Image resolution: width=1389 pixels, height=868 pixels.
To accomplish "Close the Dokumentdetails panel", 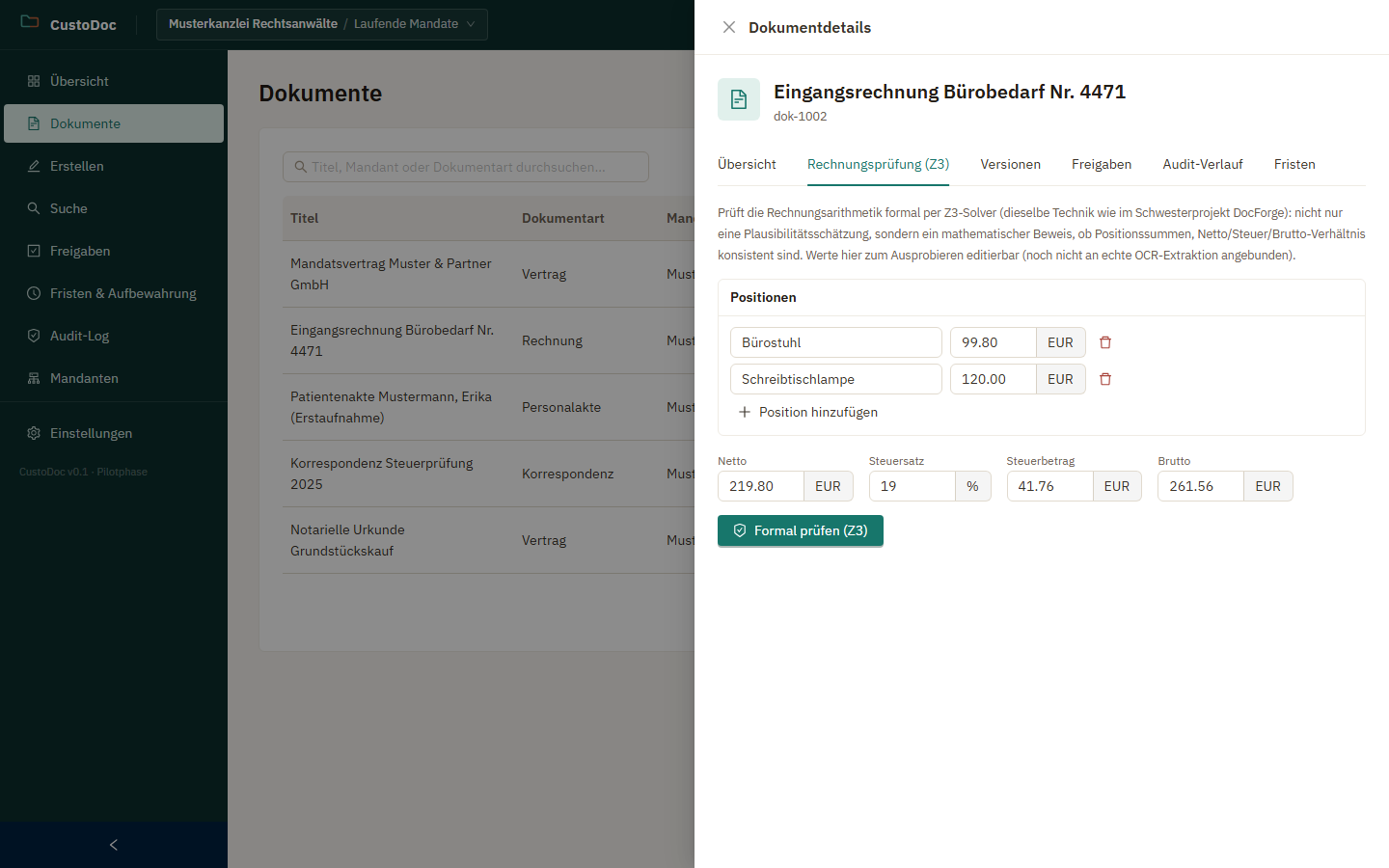I will pyautogui.click(x=729, y=27).
